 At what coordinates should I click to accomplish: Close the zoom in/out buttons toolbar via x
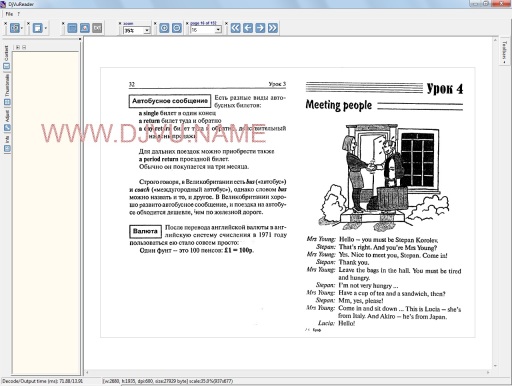[x=155, y=23]
